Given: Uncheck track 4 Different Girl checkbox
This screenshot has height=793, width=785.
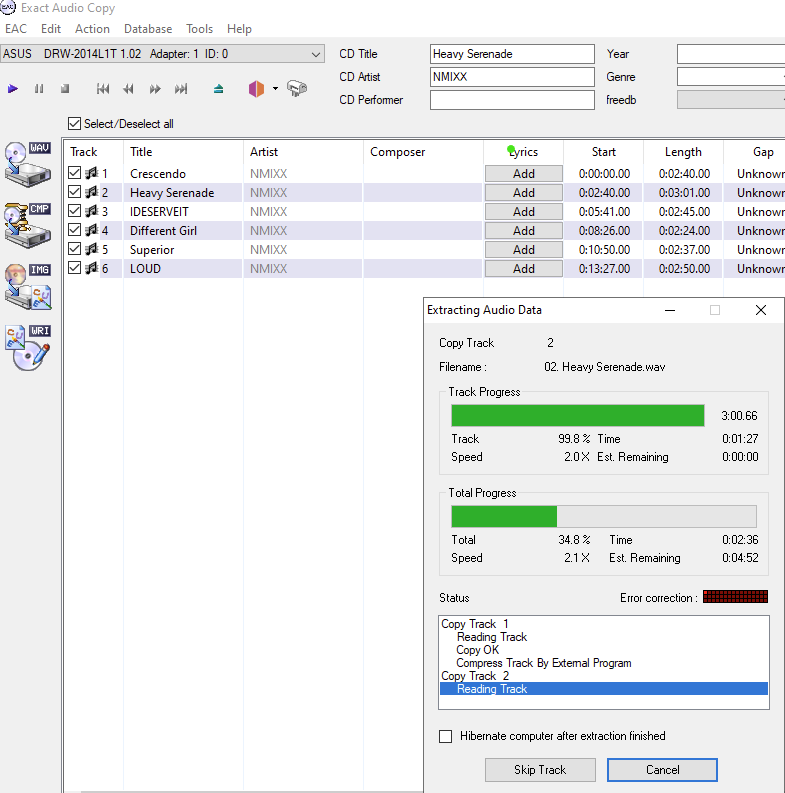Looking at the screenshot, I should [x=74, y=230].
